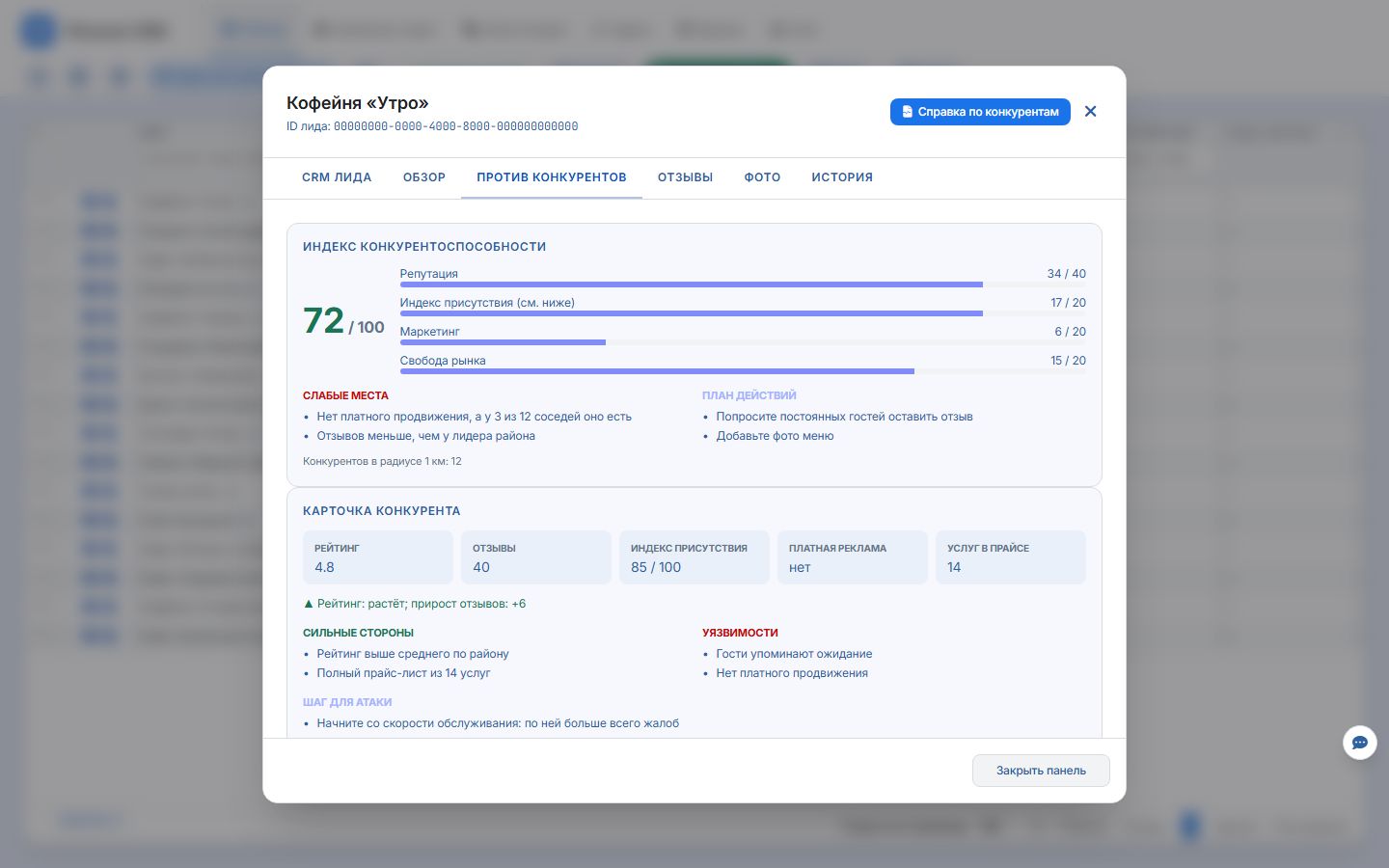Click the Услуг в прайсе card
The image size is (1389, 868).
coord(1011,557)
